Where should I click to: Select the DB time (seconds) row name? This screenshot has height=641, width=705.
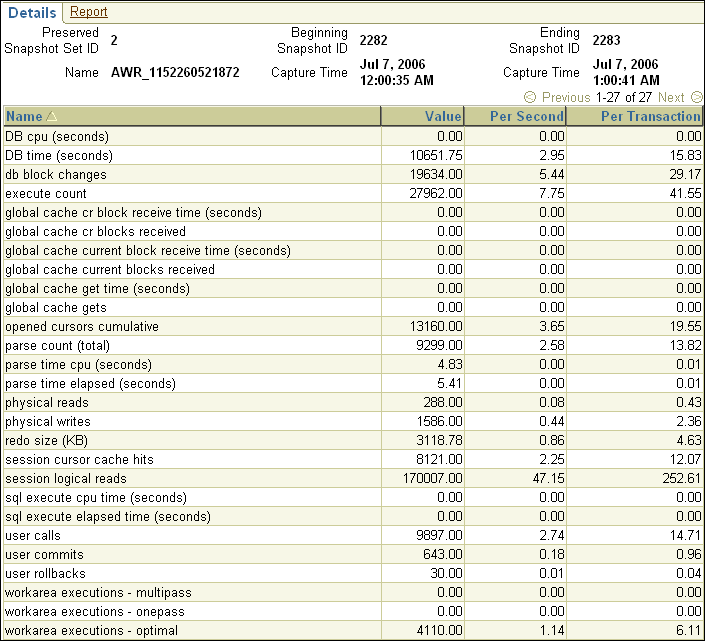pos(59,156)
